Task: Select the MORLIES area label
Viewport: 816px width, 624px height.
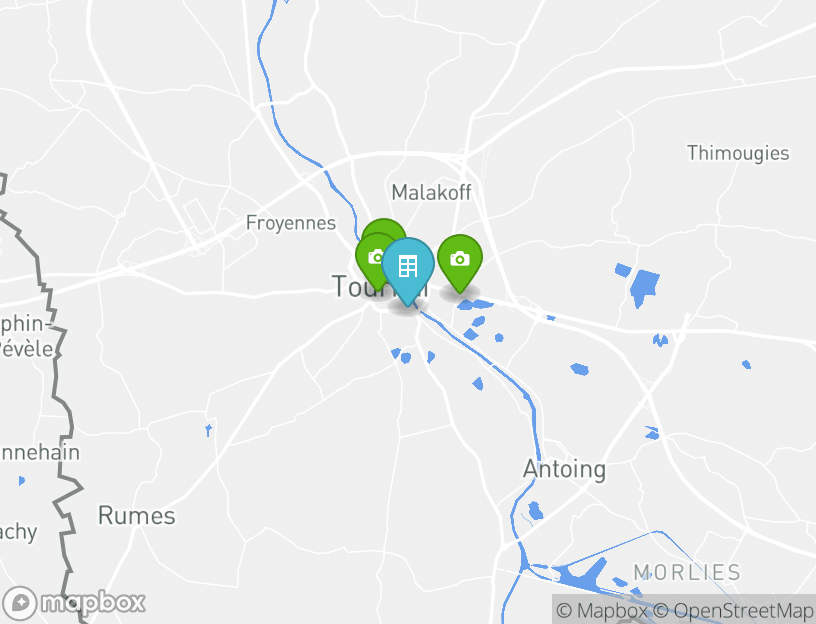Action: pyautogui.click(x=687, y=572)
